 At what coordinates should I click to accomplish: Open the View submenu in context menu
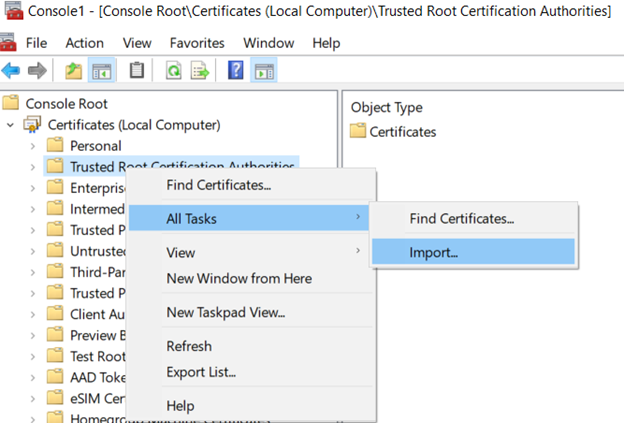[181, 253]
